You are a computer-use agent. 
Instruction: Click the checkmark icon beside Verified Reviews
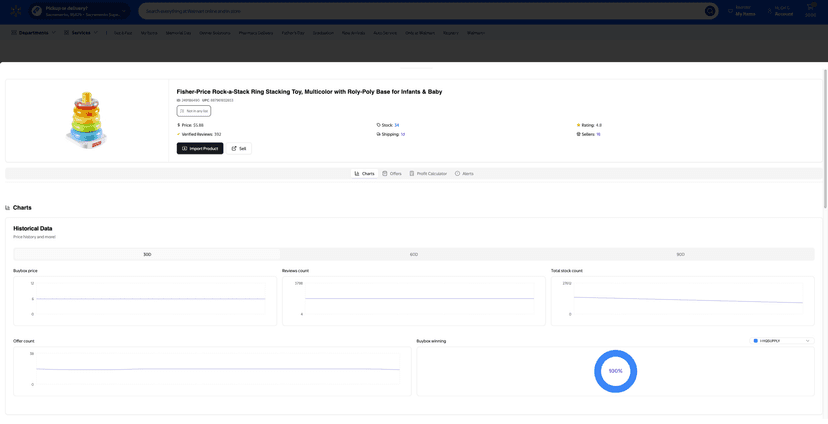pyautogui.click(x=178, y=135)
